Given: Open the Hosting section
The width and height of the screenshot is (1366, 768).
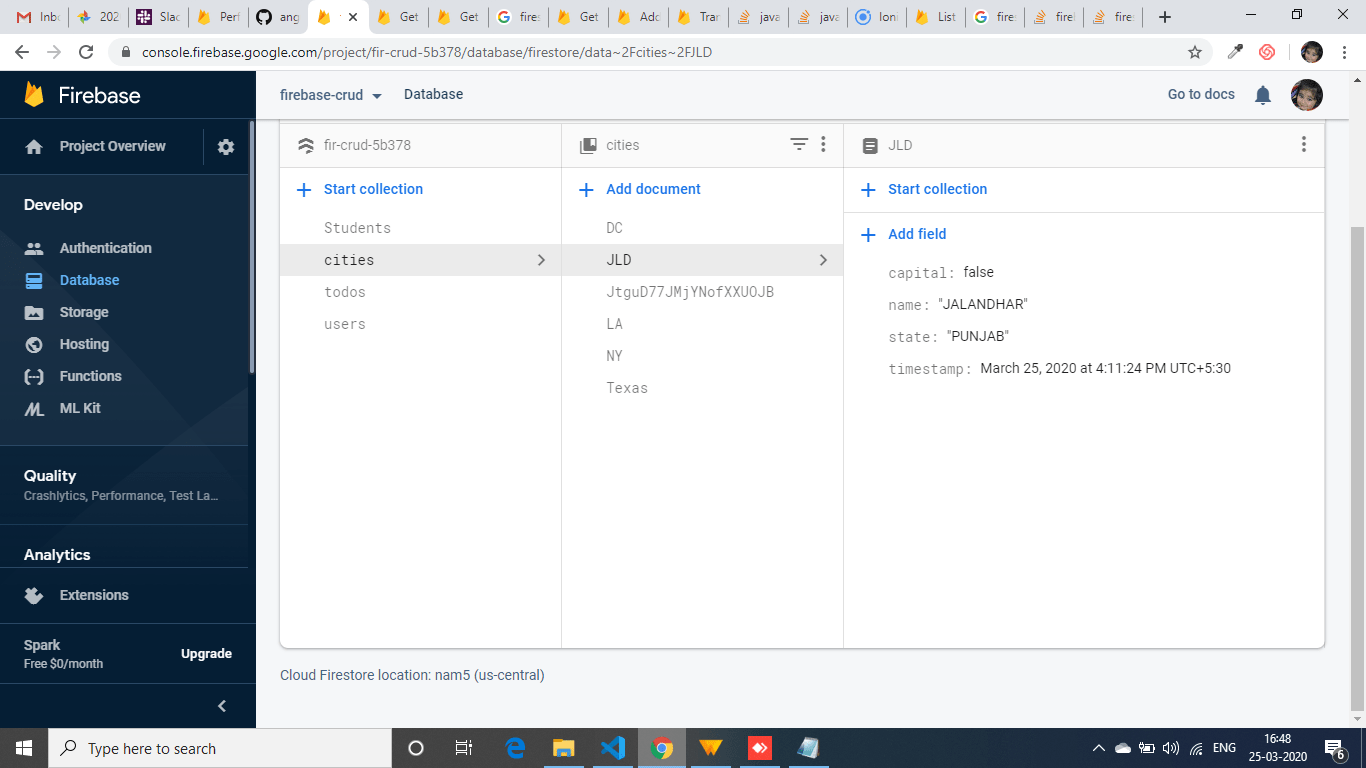Looking at the screenshot, I should pyautogui.click(x=82, y=343).
